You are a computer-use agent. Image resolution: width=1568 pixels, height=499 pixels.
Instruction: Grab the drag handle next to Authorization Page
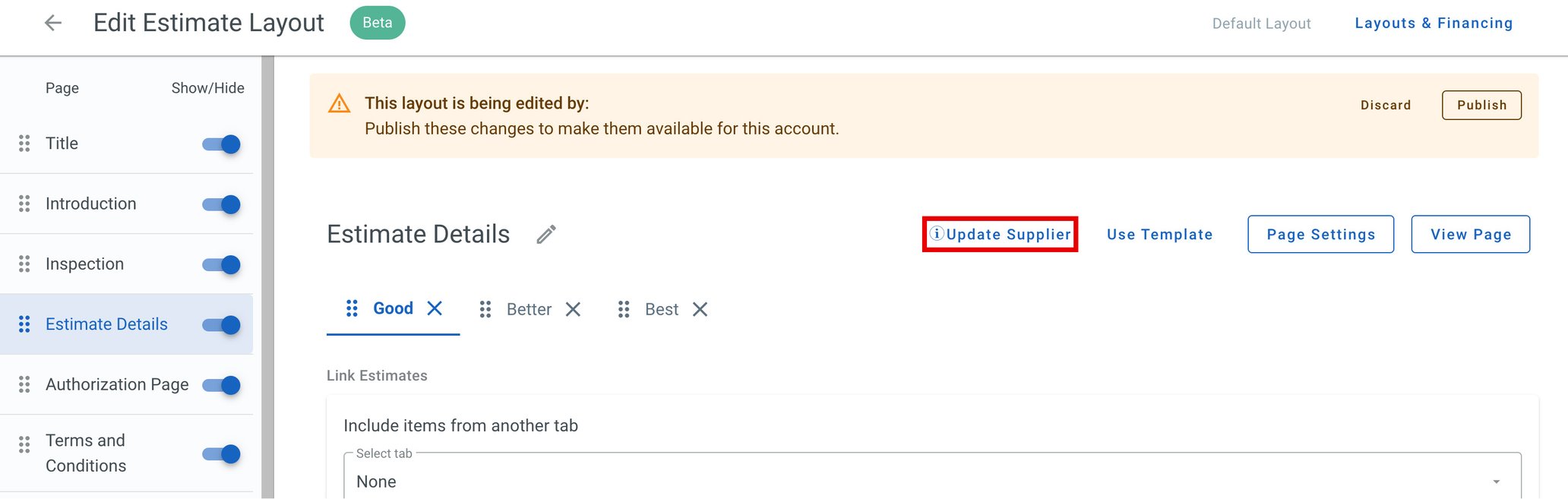point(23,385)
